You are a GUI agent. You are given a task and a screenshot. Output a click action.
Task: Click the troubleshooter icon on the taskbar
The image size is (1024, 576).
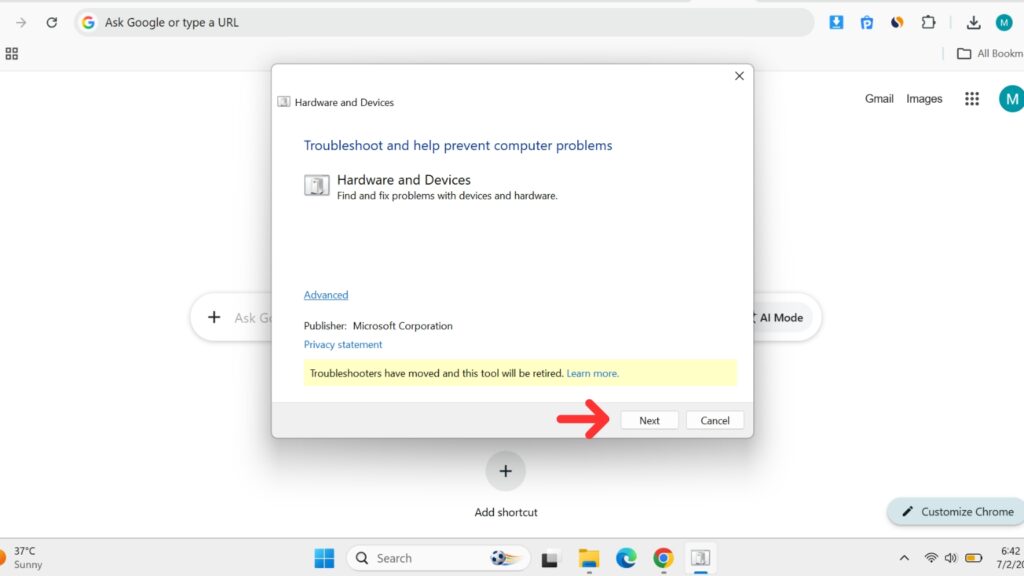(700, 558)
